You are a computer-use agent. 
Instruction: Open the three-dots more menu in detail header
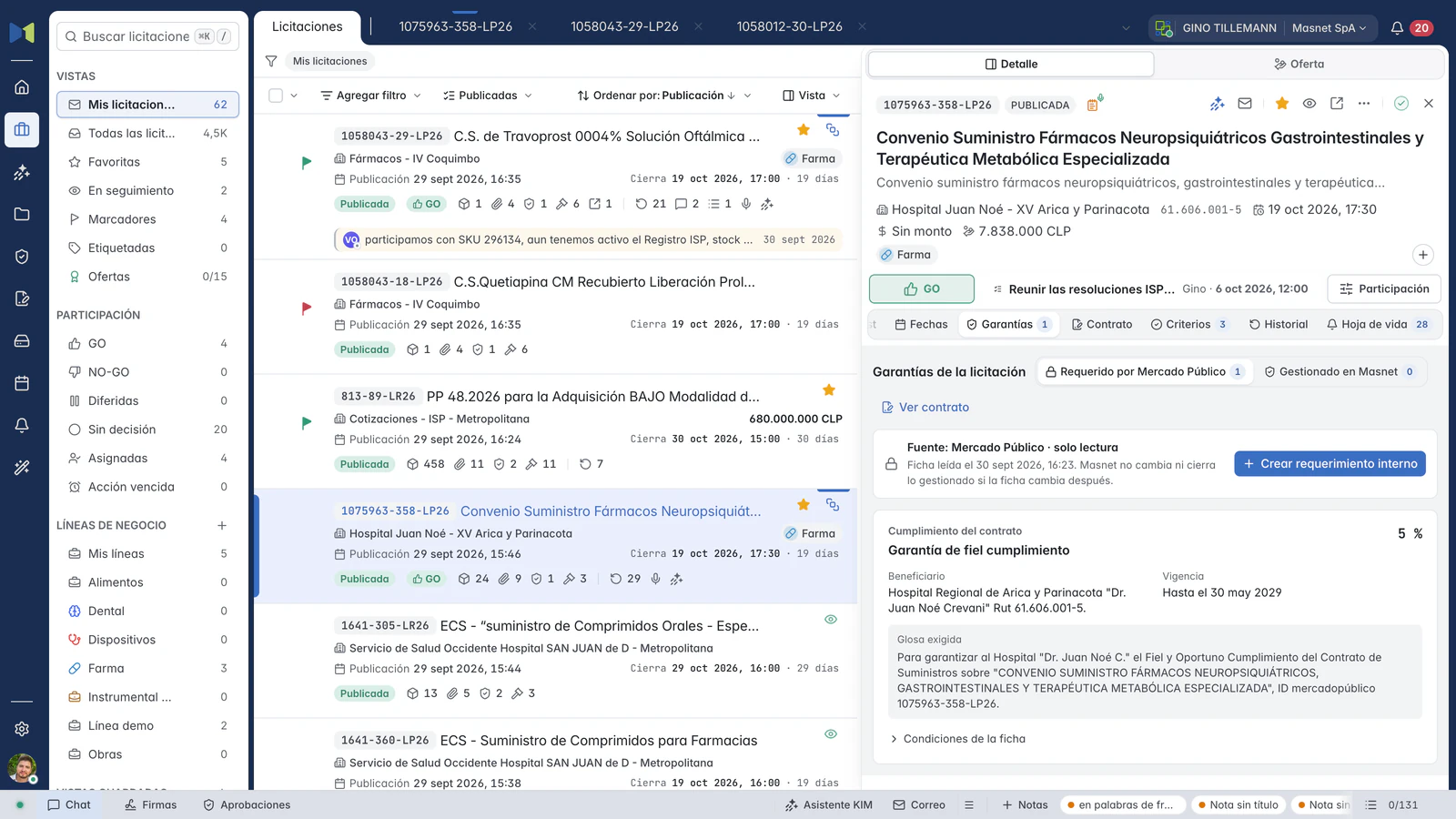1364,104
